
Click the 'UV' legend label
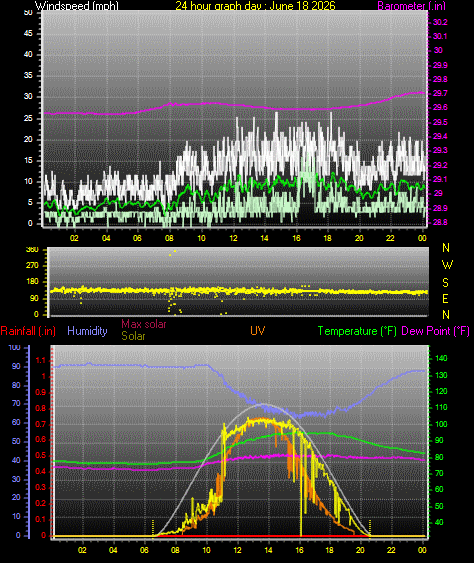[x=257, y=331]
